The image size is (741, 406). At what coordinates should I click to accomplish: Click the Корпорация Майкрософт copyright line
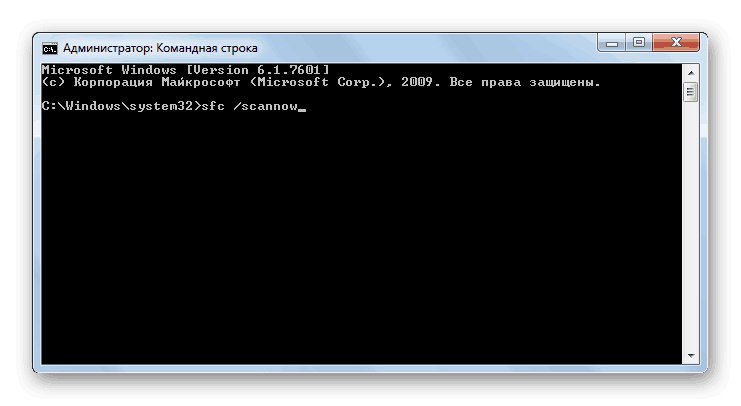coord(321,82)
